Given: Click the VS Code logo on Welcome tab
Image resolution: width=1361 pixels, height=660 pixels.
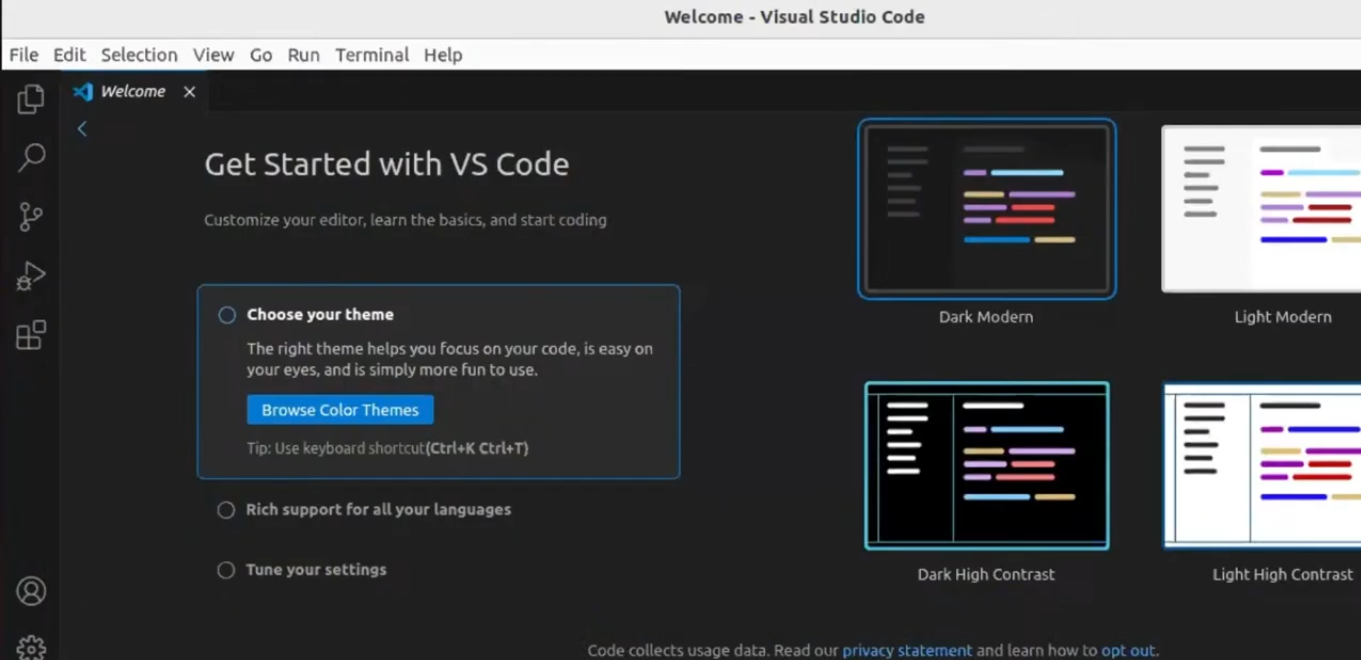Looking at the screenshot, I should [83, 91].
